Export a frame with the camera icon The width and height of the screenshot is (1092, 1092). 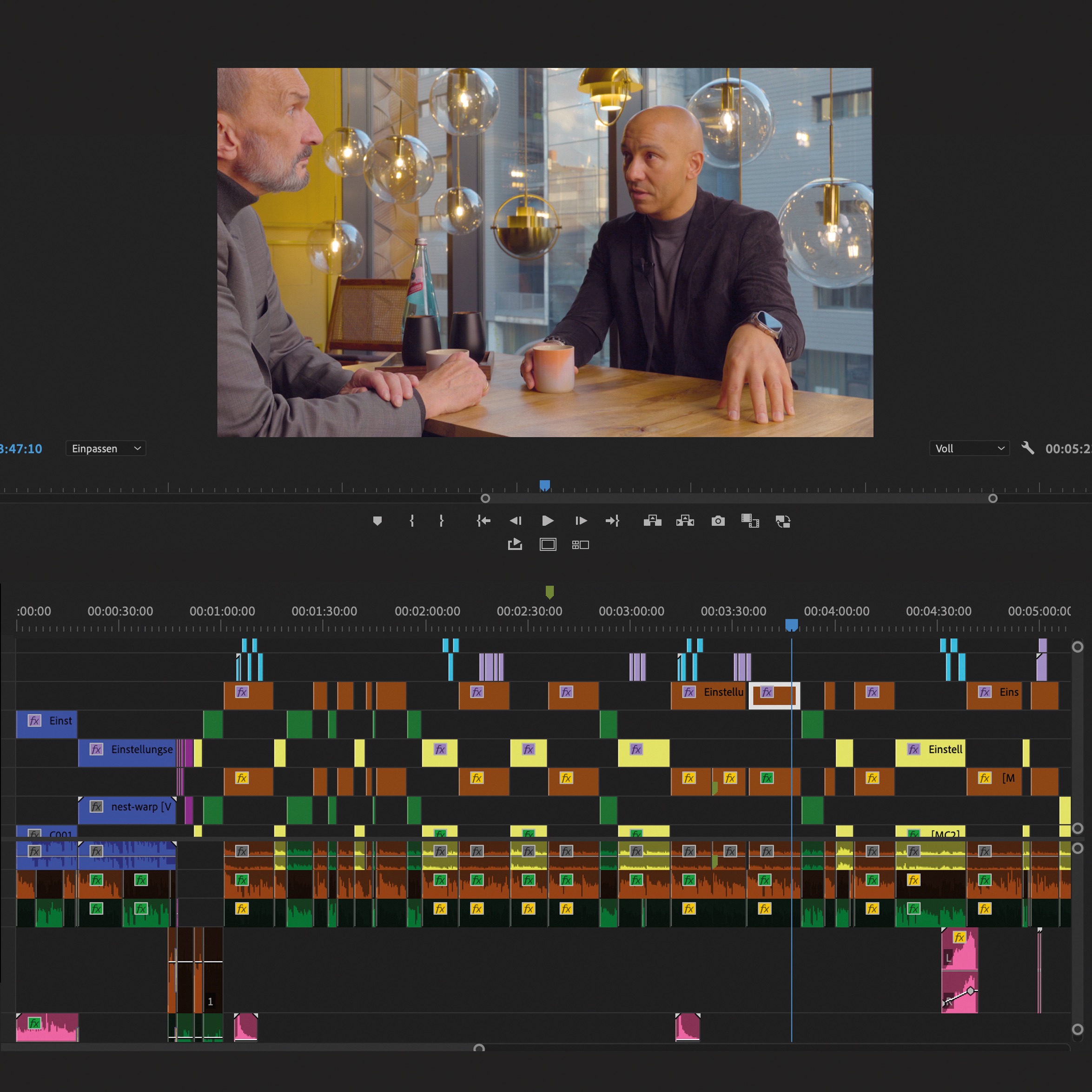pyautogui.click(x=718, y=521)
